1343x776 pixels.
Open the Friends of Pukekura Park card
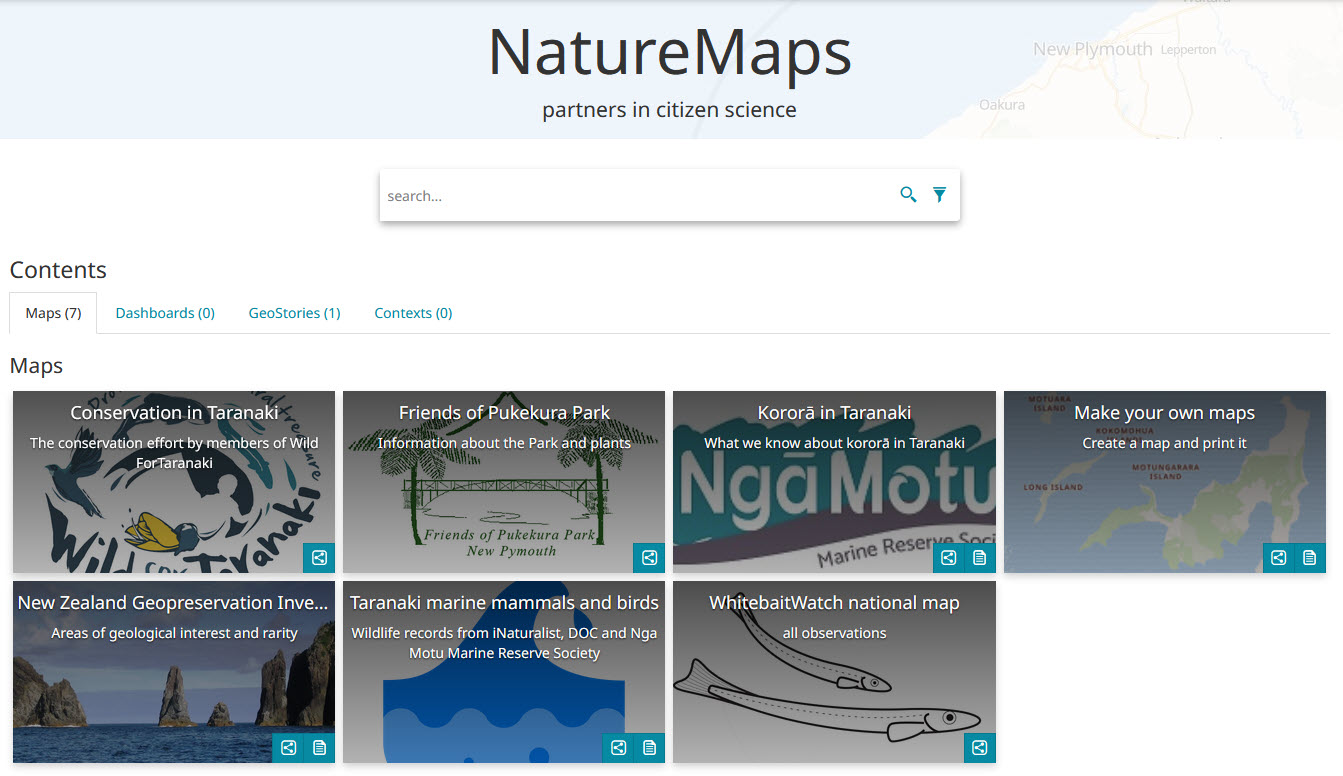click(504, 490)
